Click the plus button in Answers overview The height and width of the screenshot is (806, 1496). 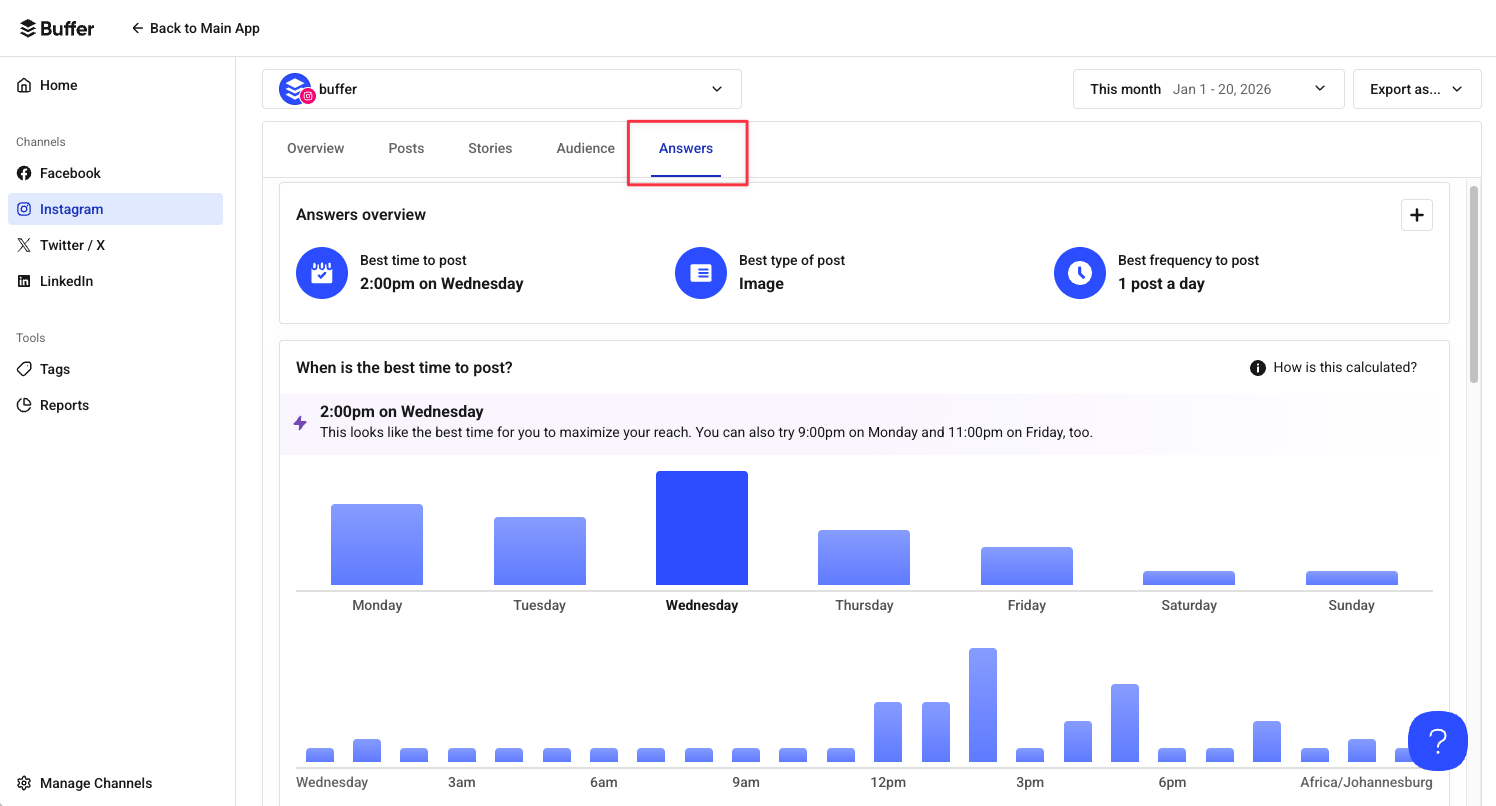[1416, 215]
